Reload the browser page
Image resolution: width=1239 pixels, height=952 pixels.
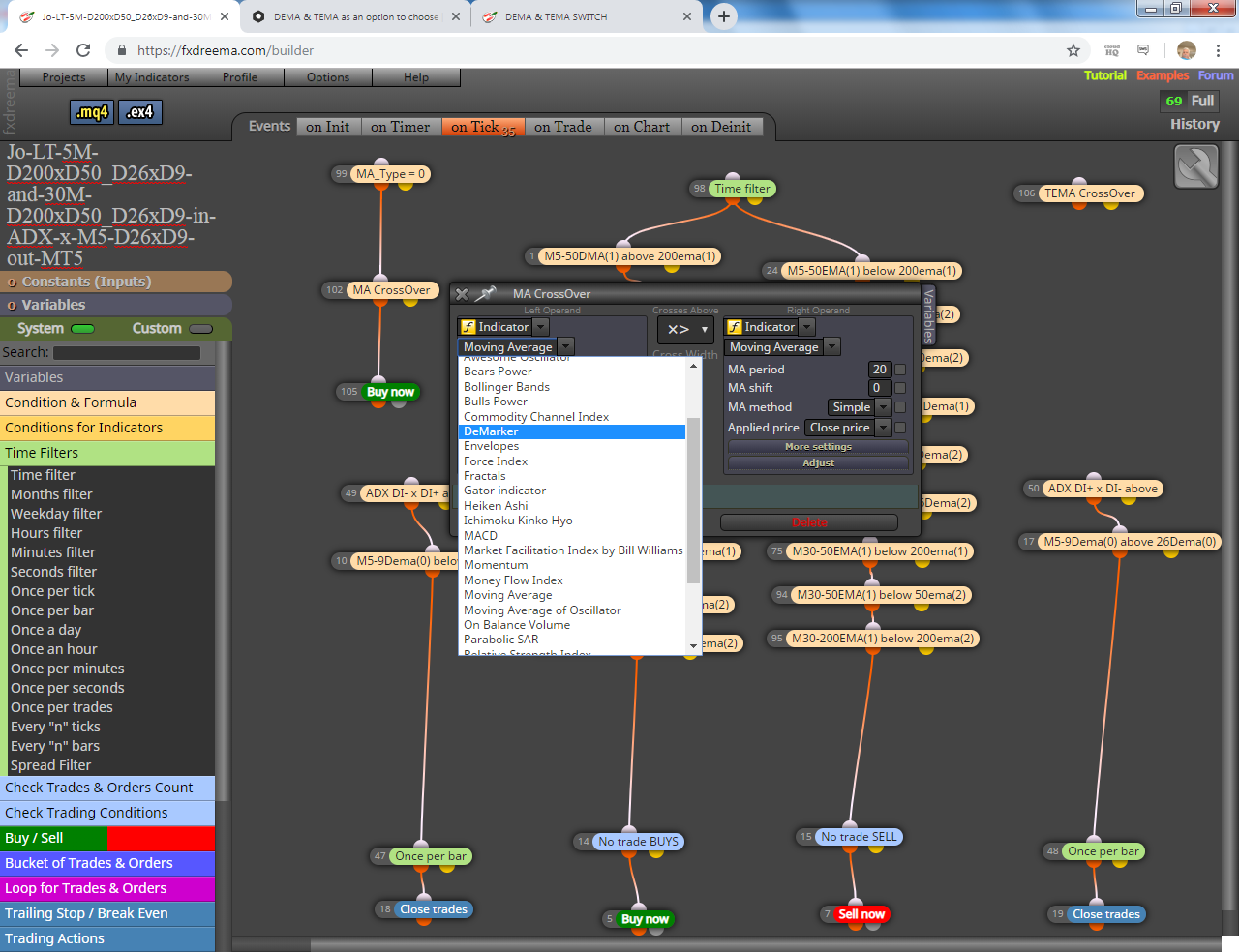pos(83,50)
